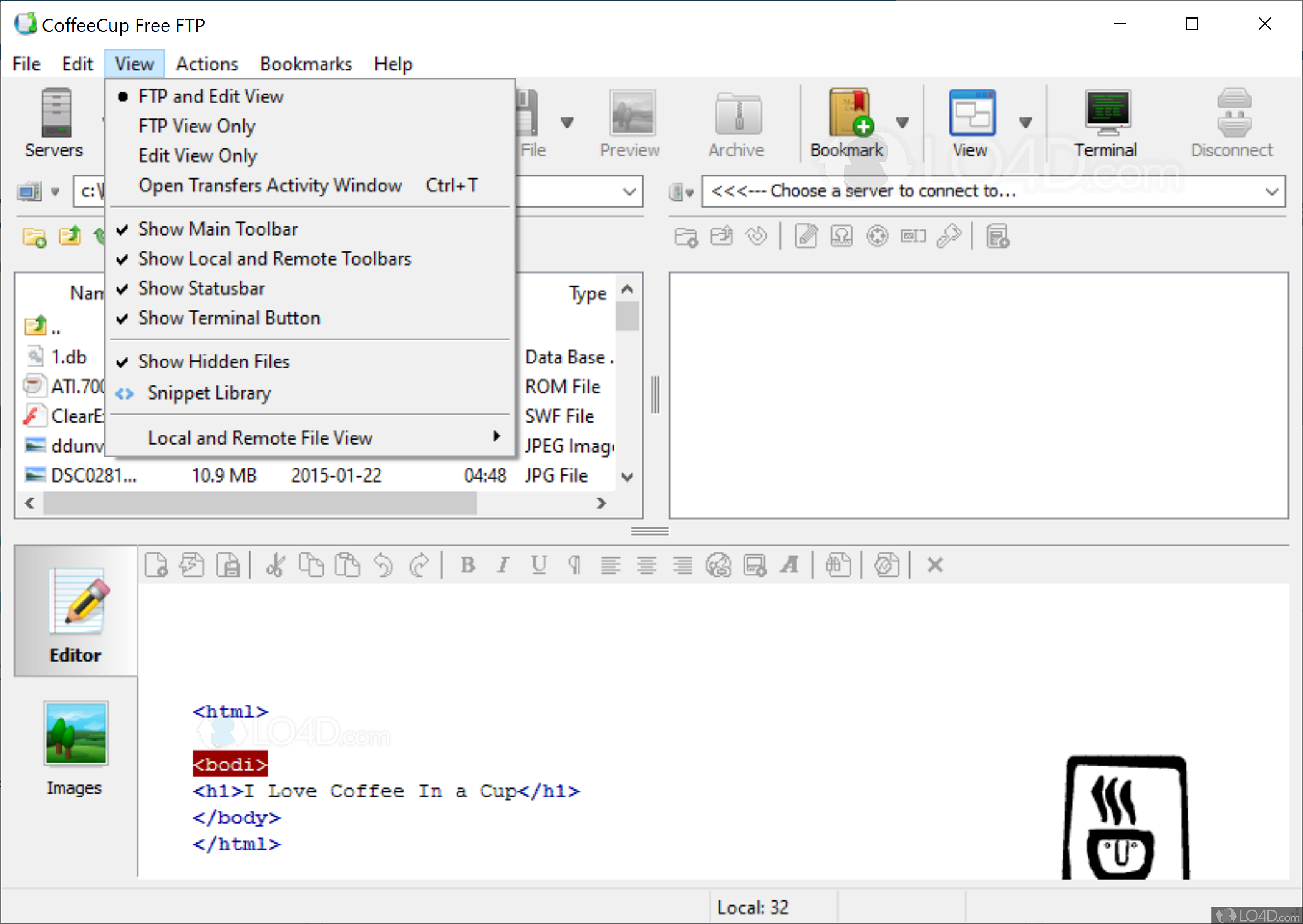This screenshot has width=1303, height=924.
Task: Open the Images panel
Action: tap(75, 748)
